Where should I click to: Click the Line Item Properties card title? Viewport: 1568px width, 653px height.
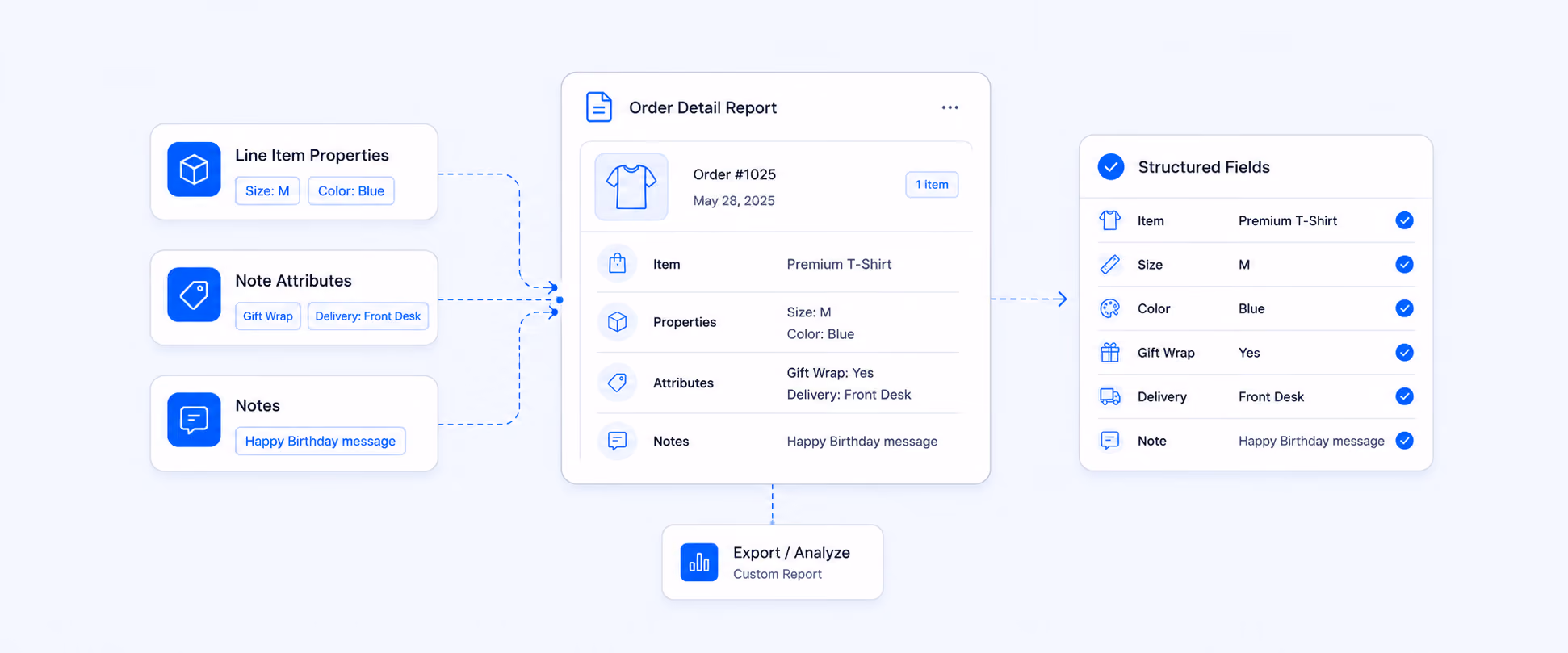(x=312, y=155)
